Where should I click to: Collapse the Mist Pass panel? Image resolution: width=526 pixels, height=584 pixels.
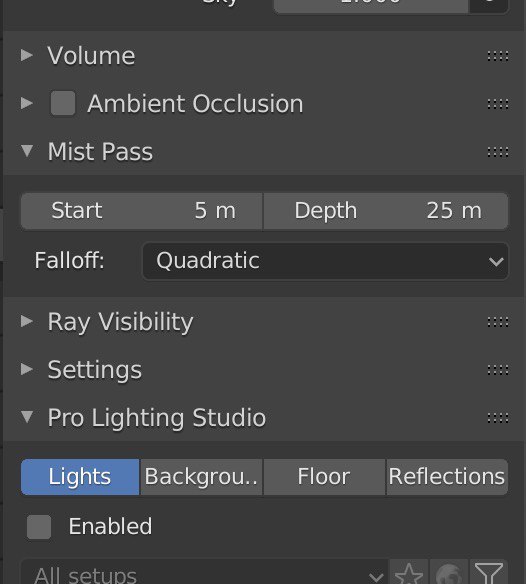tap(27, 151)
